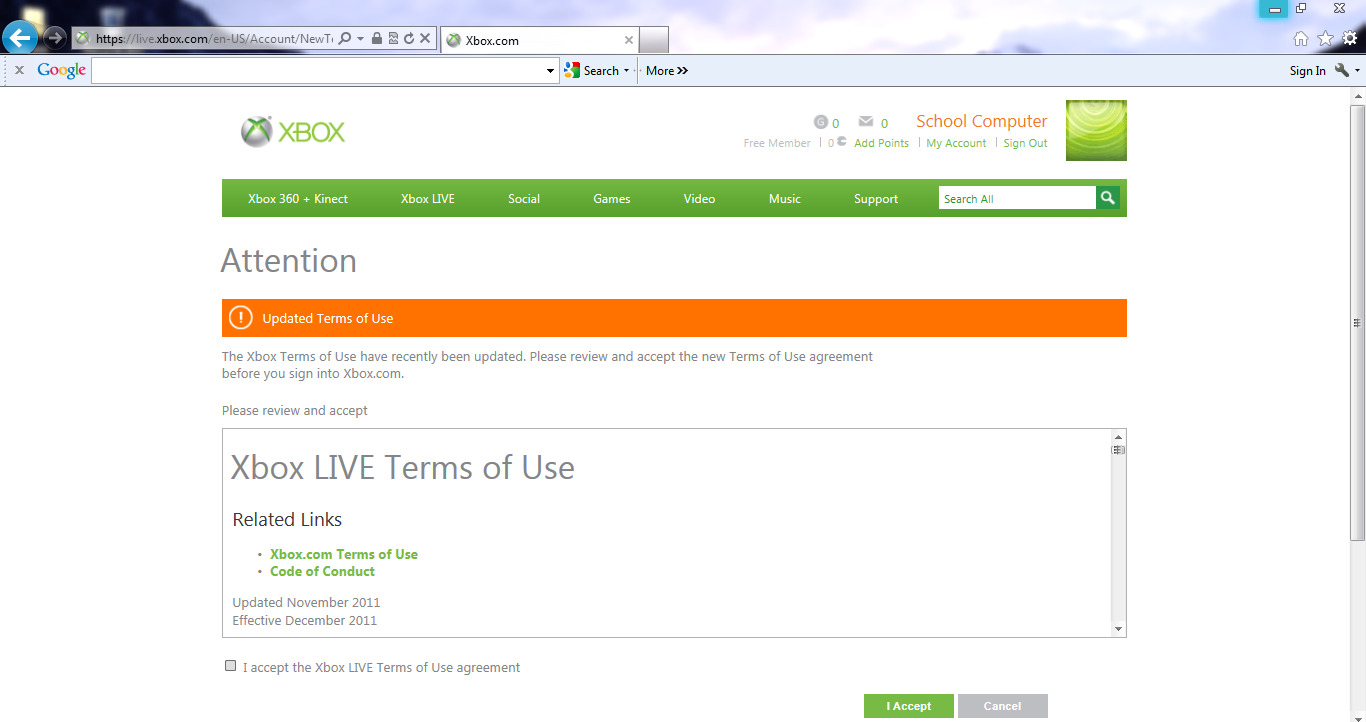Expand the Google Toolbar More menu
This screenshot has width=1366, height=722.
(667, 70)
